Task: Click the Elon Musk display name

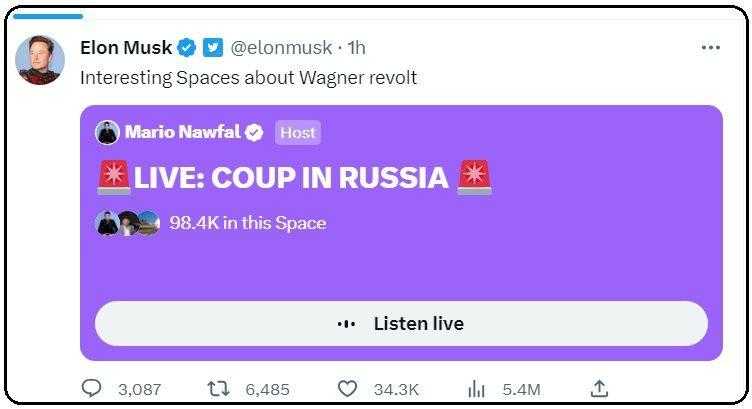Action: [x=125, y=47]
